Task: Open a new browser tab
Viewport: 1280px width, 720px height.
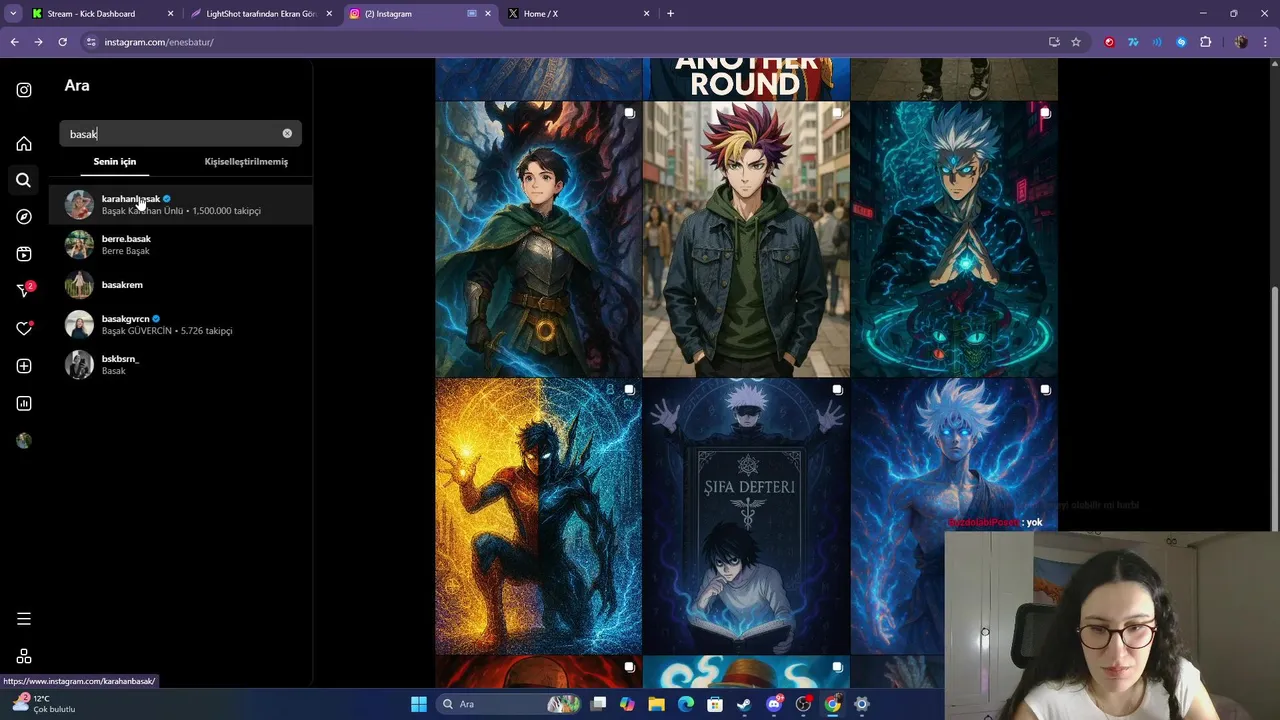Action: (670, 14)
